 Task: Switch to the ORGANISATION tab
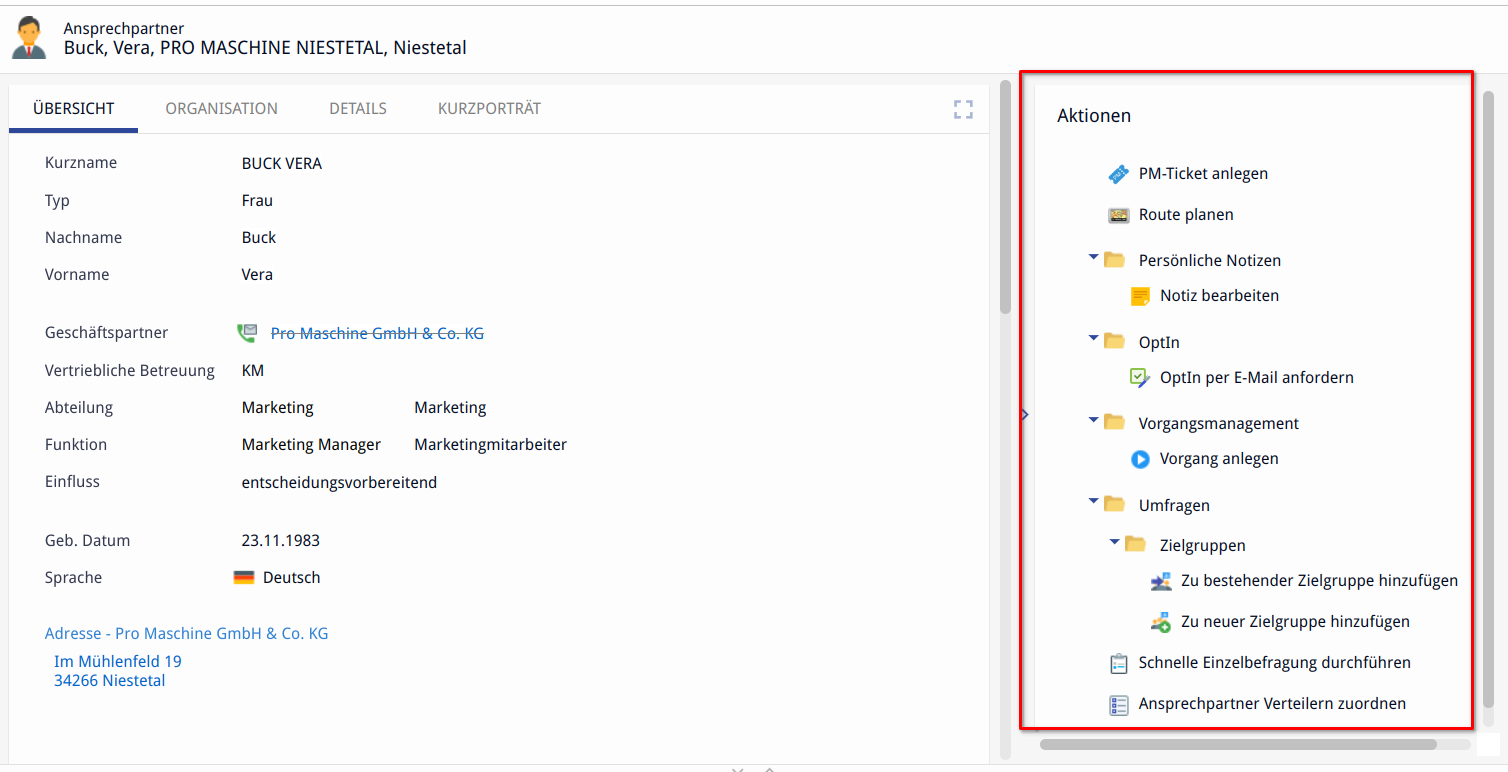[x=221, y=108]
